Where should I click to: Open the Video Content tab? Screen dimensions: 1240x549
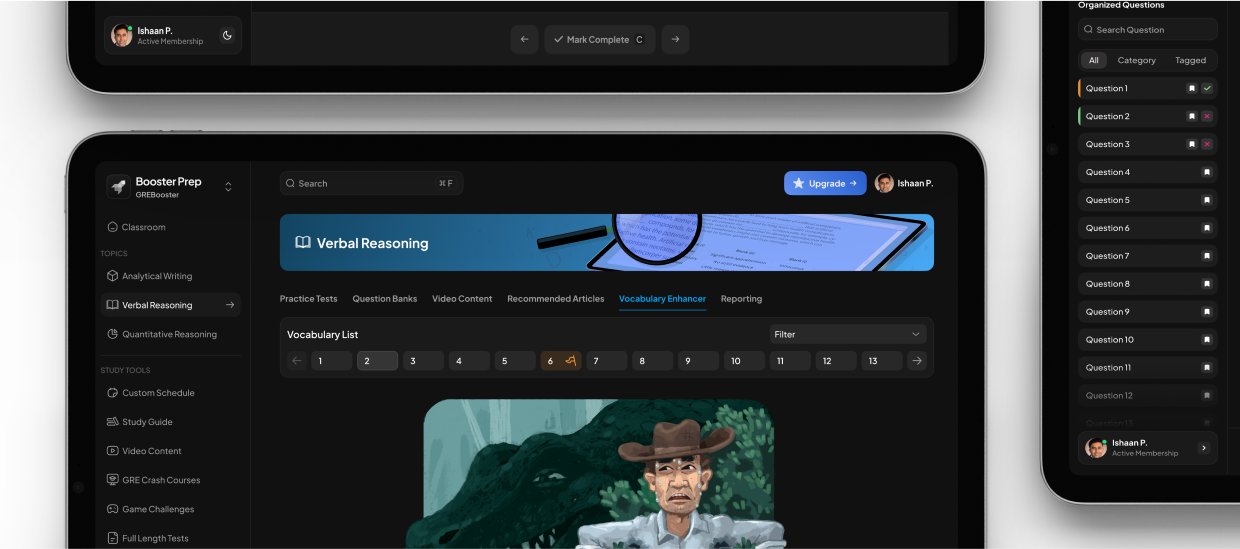click(x=462, y=299)
